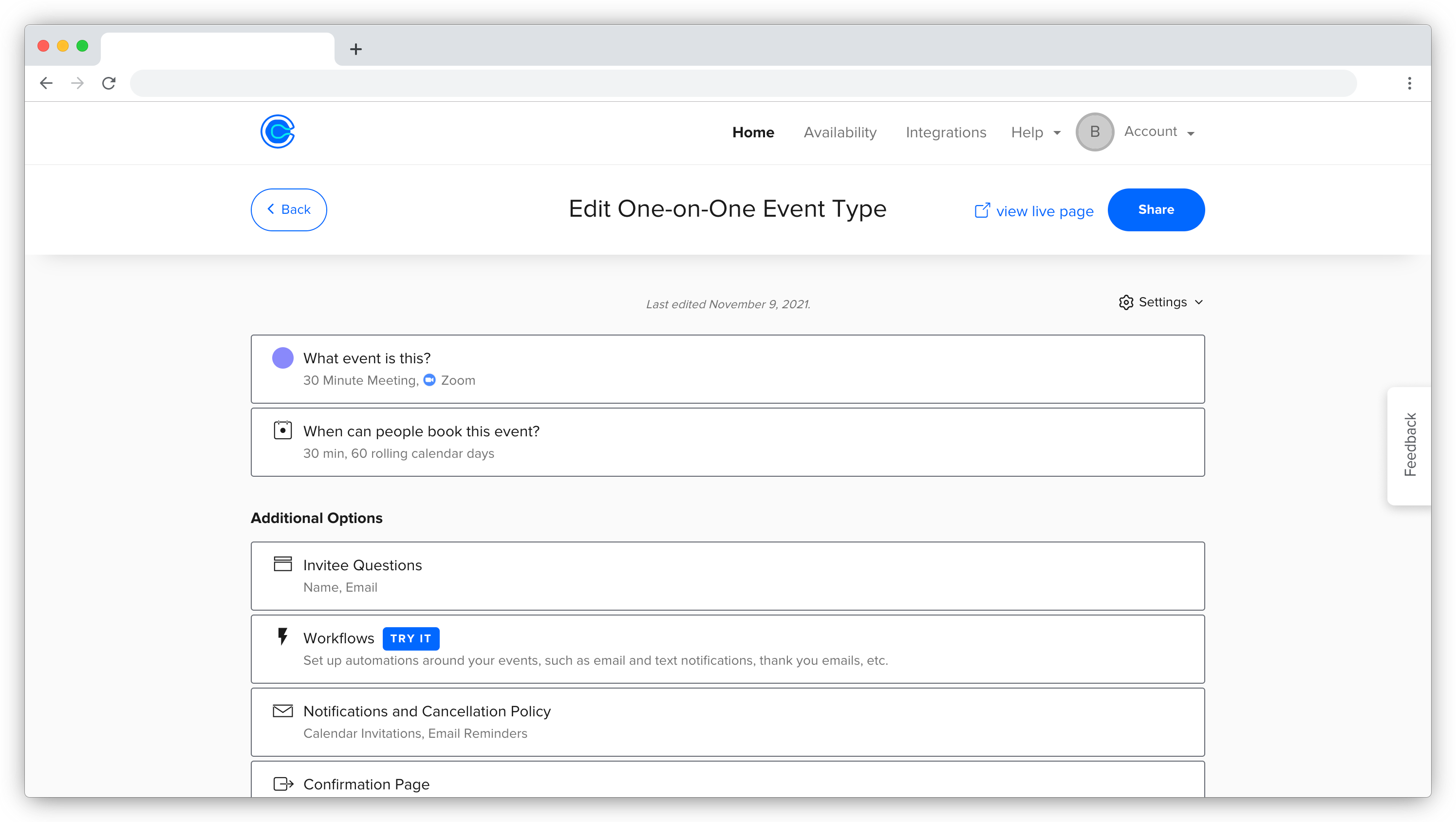Click the envelope icon on Notifications section
1456x822 pixels.
point(283,711)
